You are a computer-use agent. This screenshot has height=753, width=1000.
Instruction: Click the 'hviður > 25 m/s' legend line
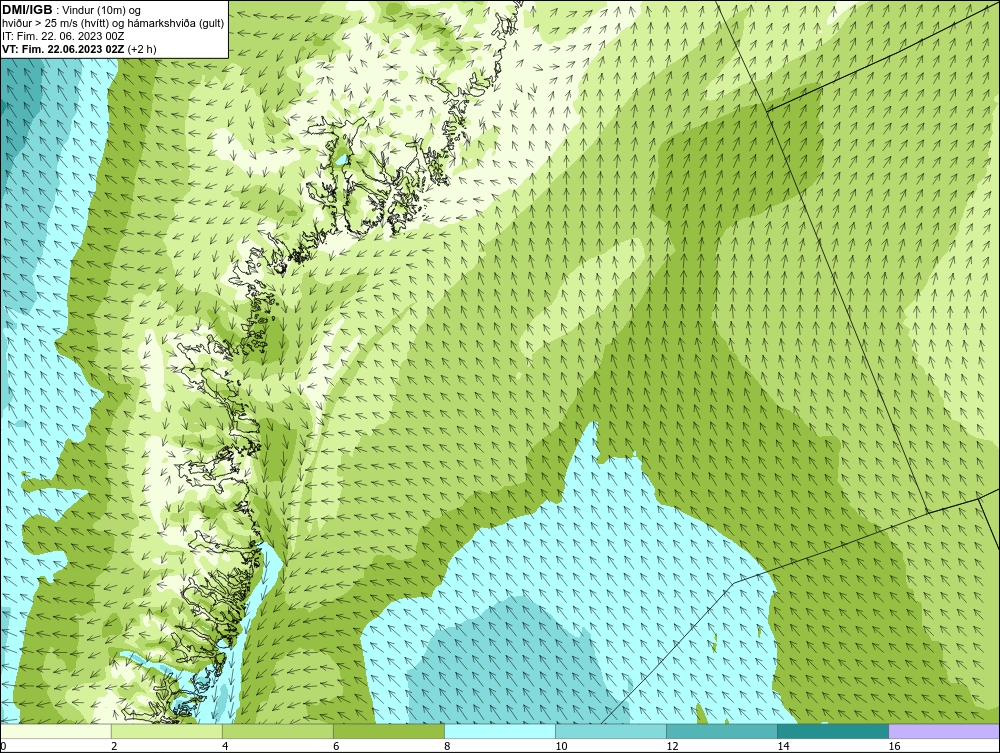click(112, 23)
